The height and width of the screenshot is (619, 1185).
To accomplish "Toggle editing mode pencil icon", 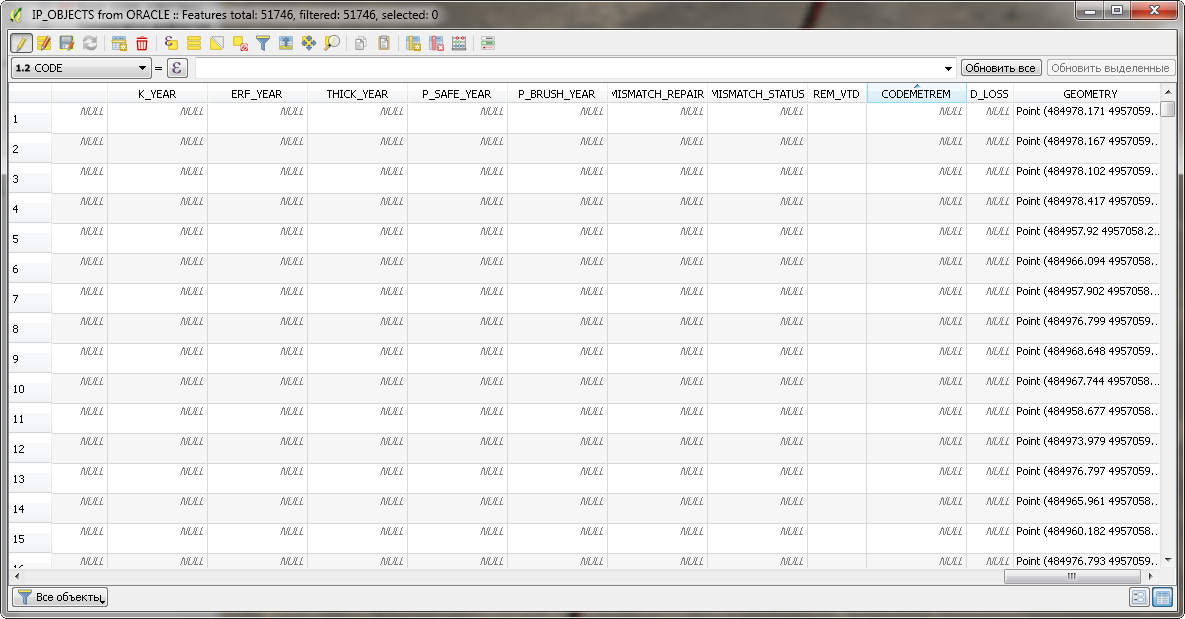I will click(21, 43).
